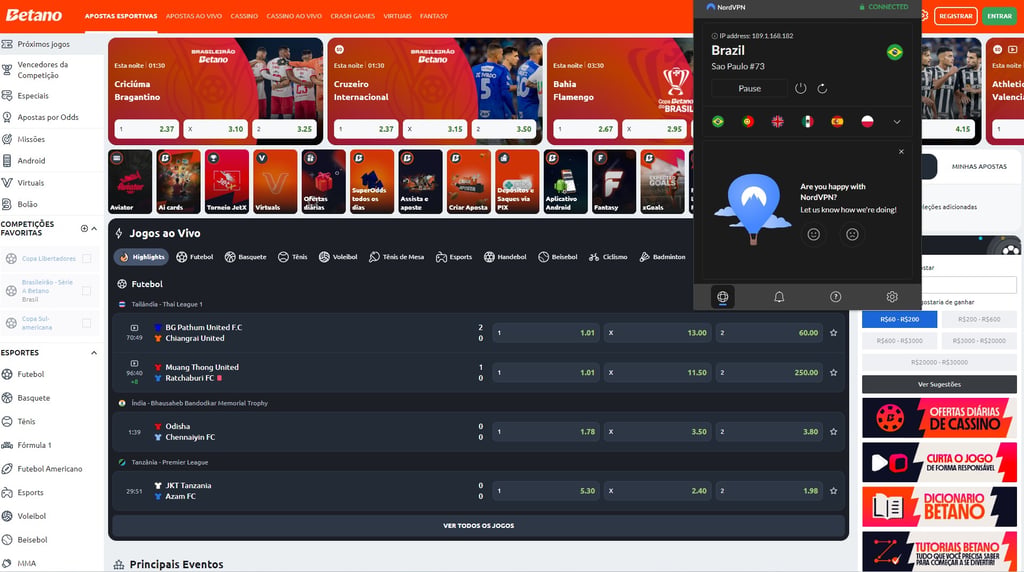Open NordVPN settings gear
The image size is (1024, 572).
tap(892, 296)
